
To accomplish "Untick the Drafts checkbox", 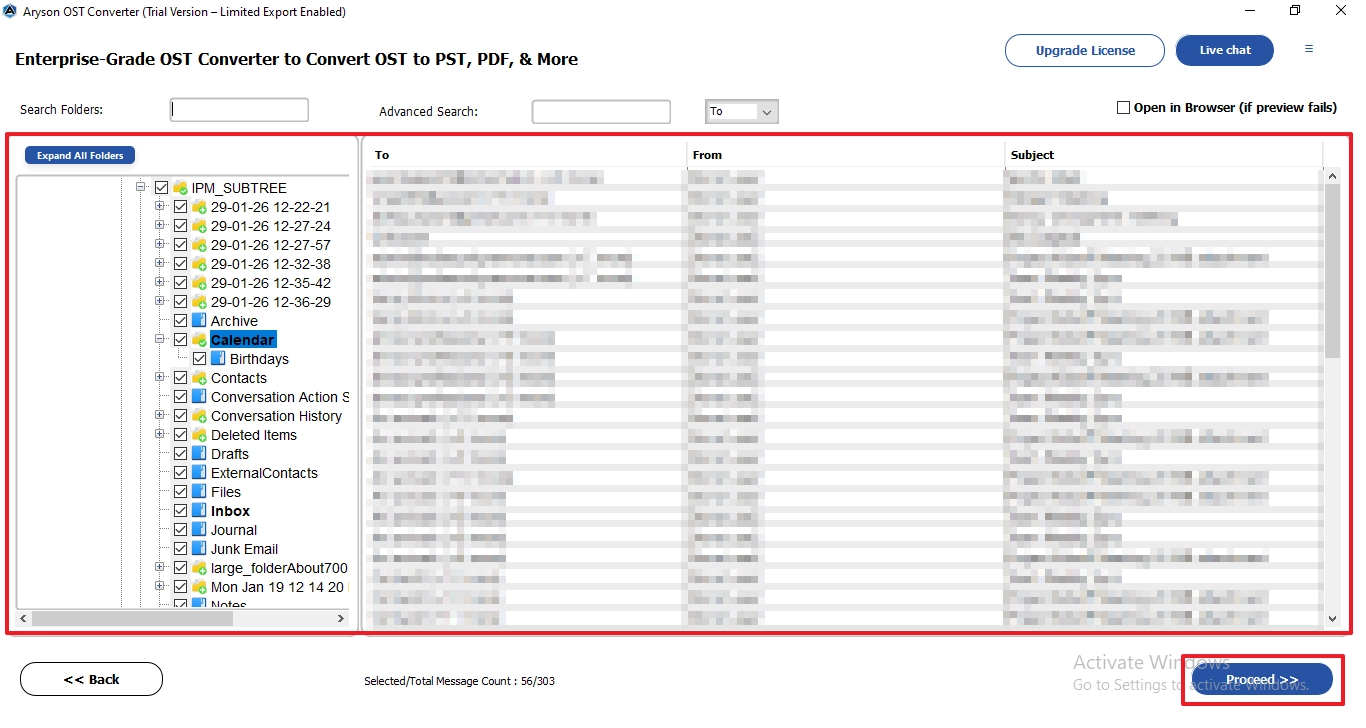I will (x=180, y=454).
